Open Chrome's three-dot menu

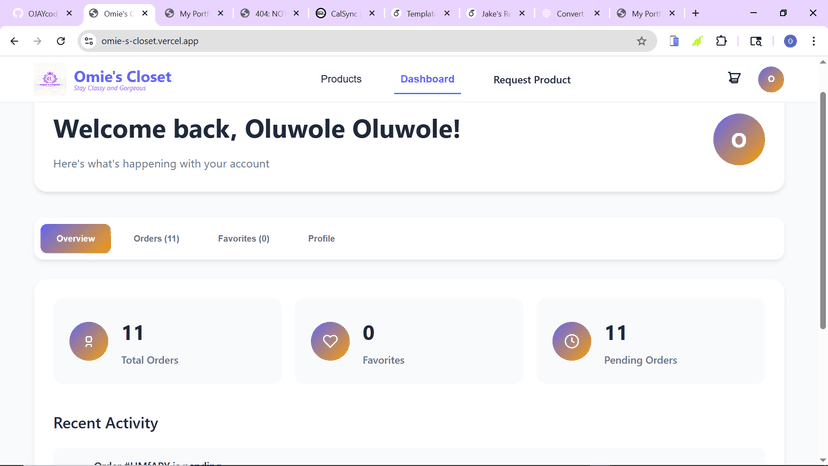point(814,41)
